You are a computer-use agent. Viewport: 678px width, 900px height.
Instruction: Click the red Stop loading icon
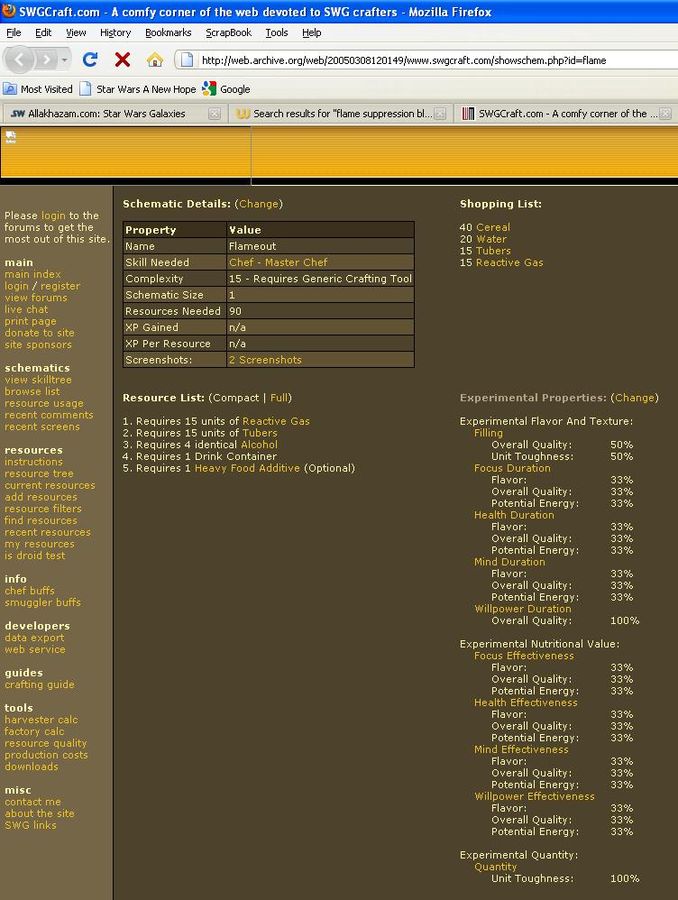point(122,60)
